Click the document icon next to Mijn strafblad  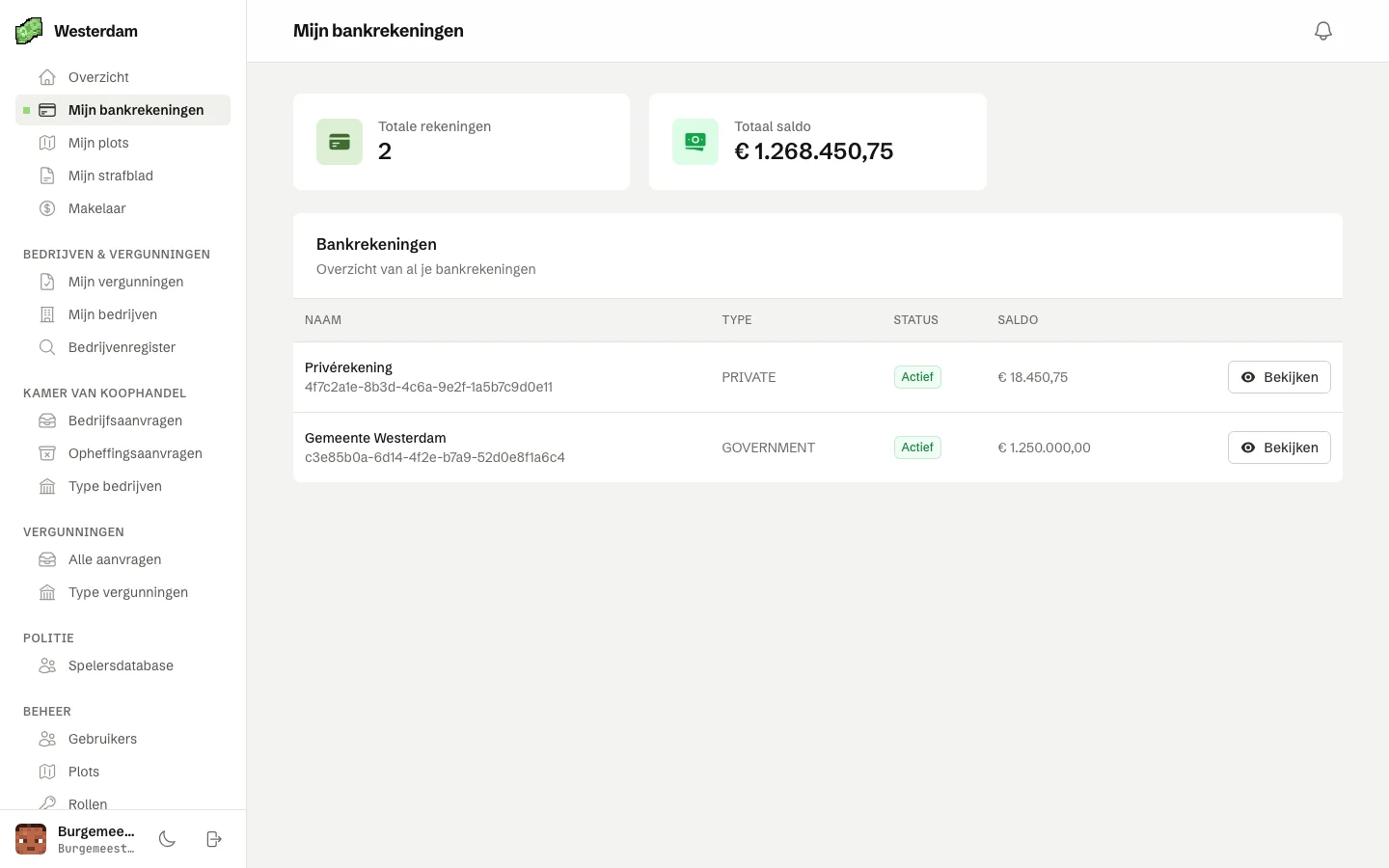(x=47, y=176)
